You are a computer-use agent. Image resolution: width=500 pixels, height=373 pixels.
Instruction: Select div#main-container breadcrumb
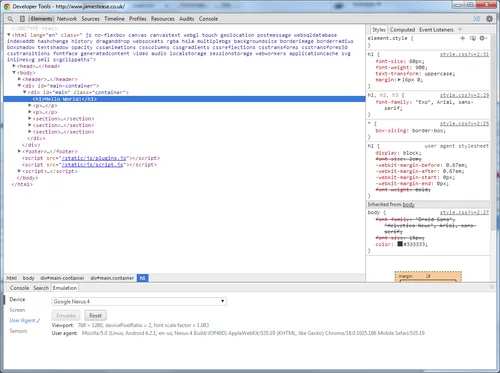coord(62,278)
